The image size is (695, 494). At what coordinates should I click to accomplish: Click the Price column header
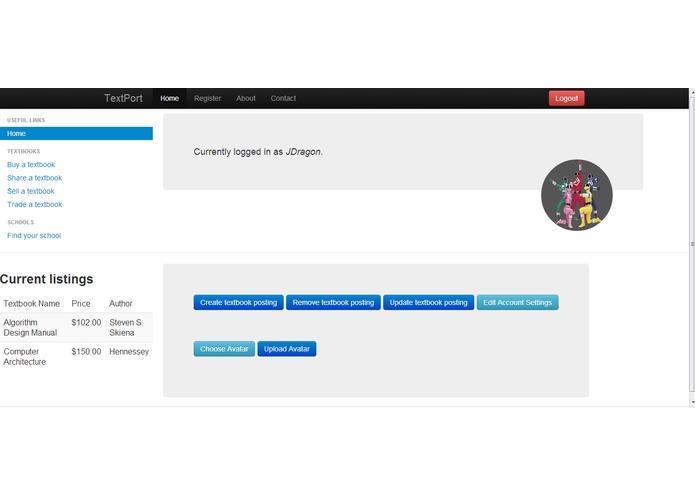pos(81,303)
